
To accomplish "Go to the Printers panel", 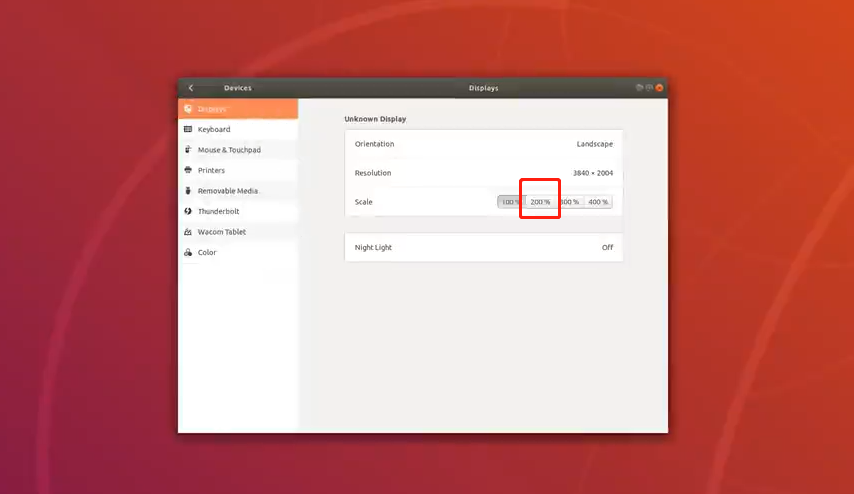I will tap(238, 170).
